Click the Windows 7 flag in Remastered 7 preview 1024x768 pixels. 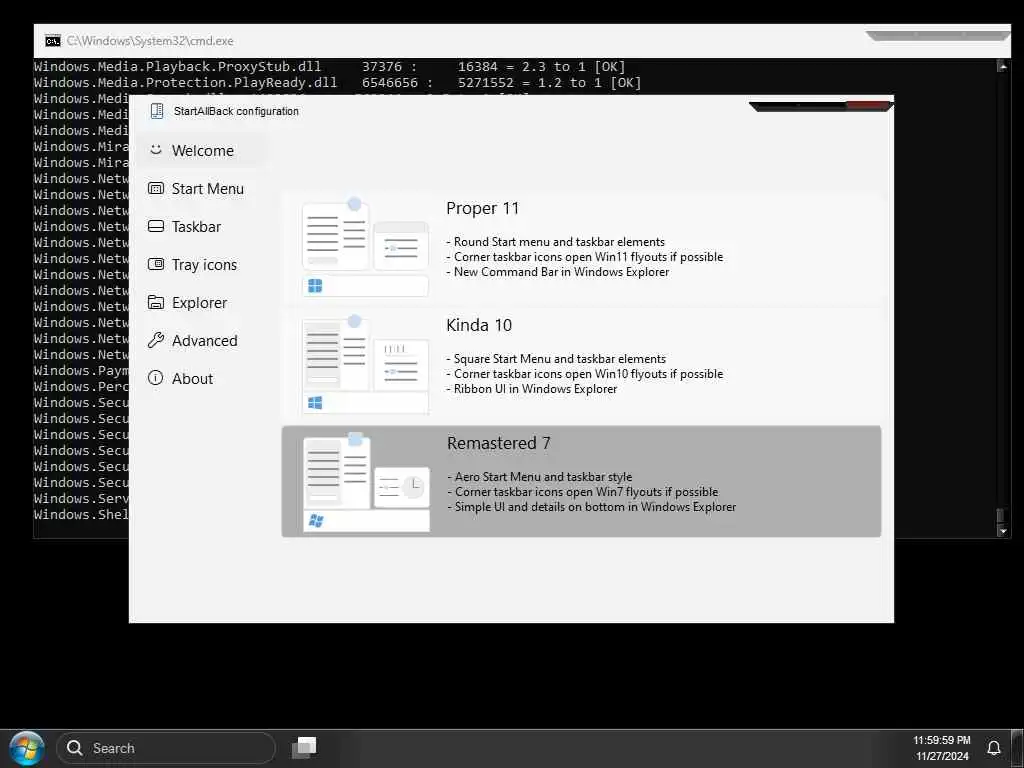click(316, 520)
